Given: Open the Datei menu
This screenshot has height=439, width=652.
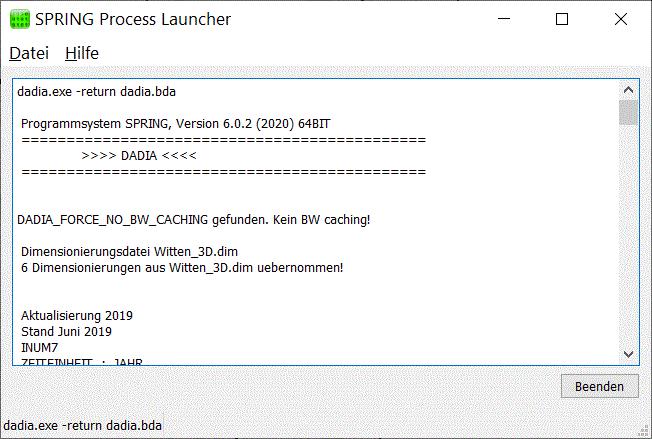Looking at the screenshot, I should [29, 53].
